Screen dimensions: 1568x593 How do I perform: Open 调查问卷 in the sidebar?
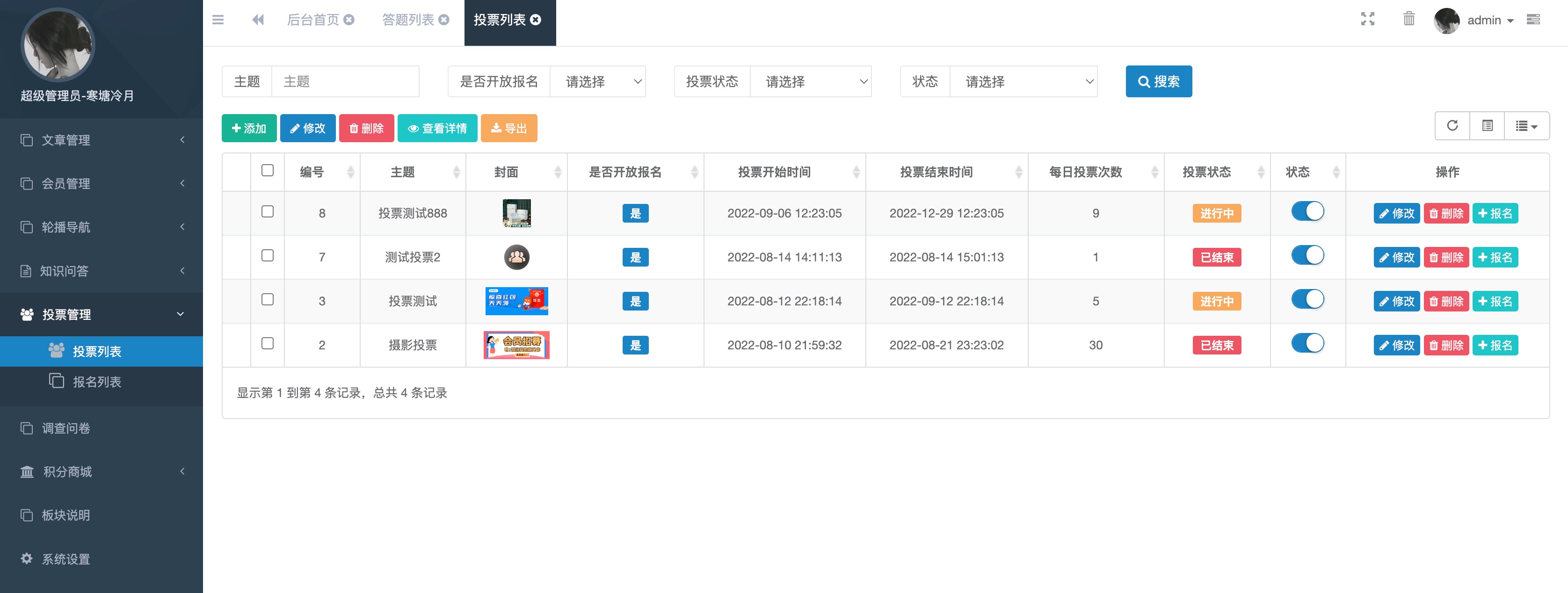101,428
